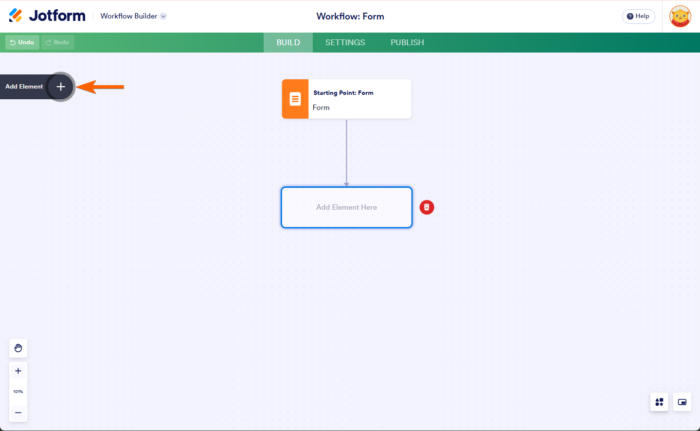Select the Starting Point: Form node

[x=346, y=99]
